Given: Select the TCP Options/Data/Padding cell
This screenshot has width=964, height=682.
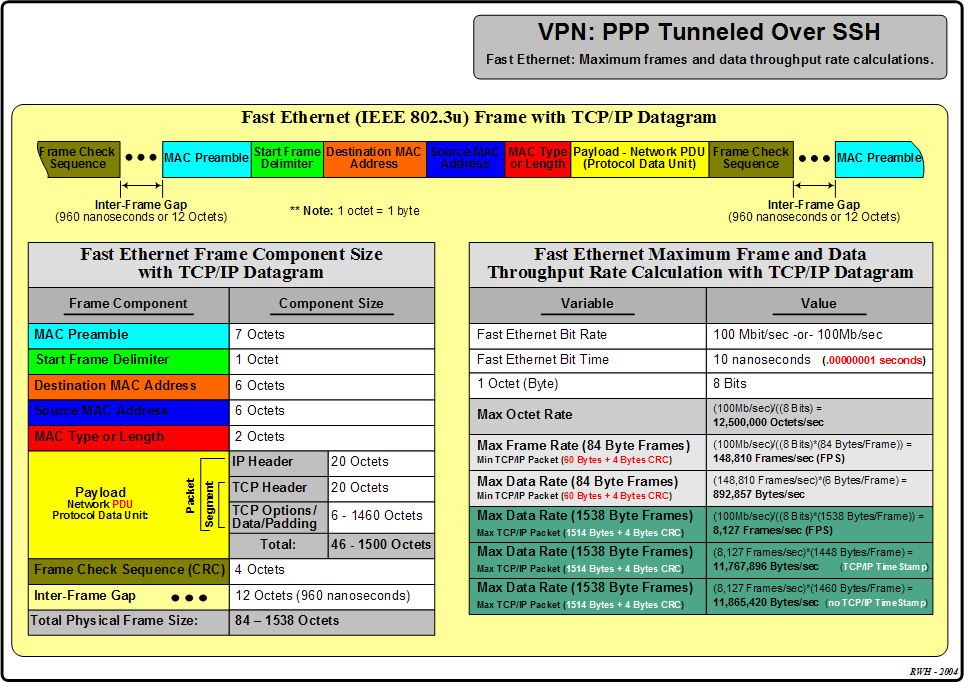Looking at the screenshot, I should tap(278, 516).
